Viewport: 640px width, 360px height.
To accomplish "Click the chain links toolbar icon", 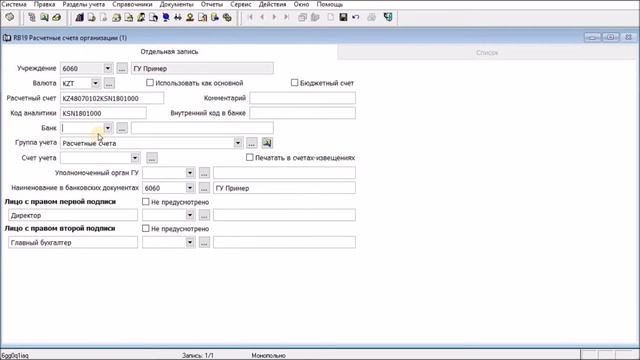I will [227, 17].
